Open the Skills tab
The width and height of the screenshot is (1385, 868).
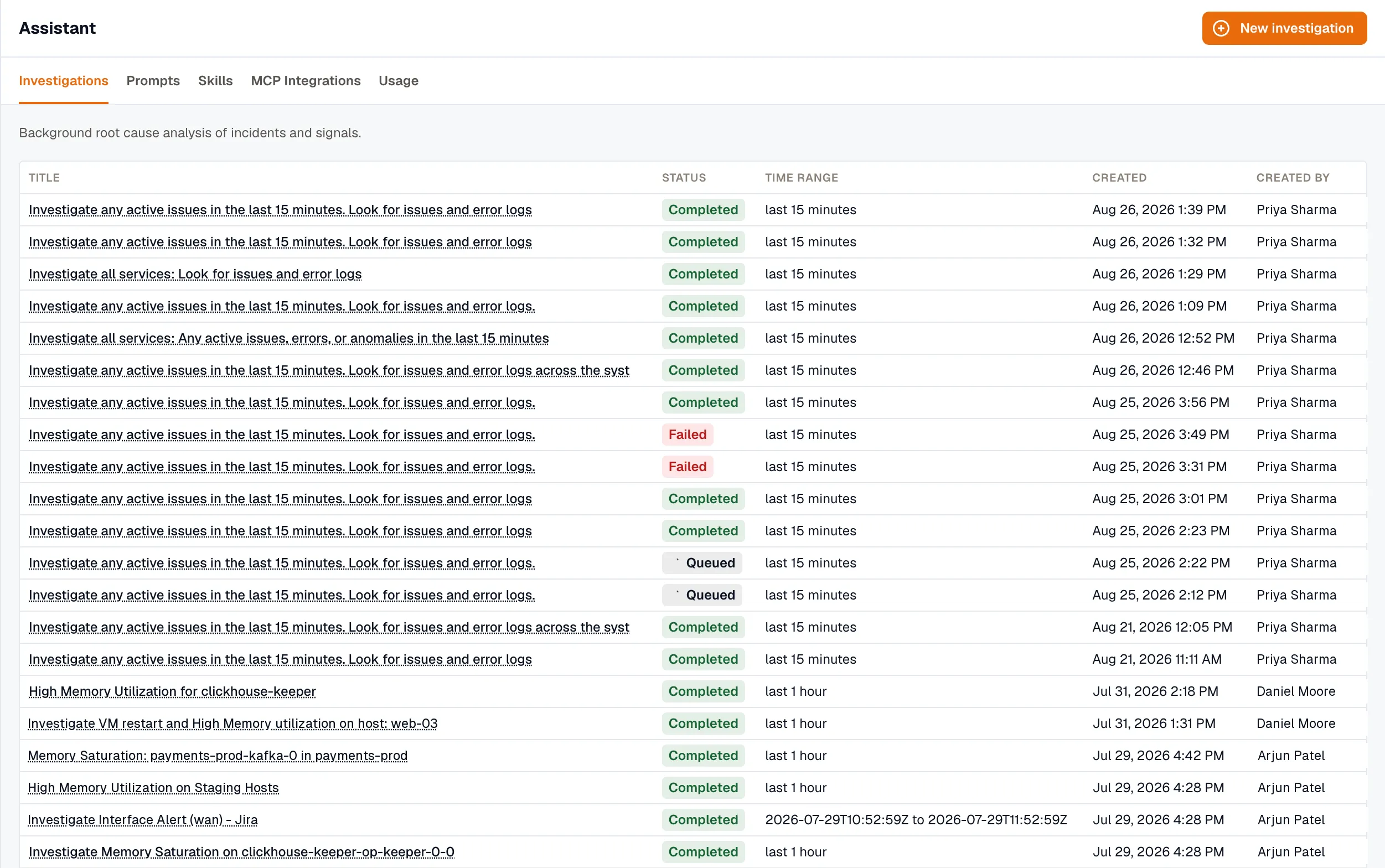215,81
